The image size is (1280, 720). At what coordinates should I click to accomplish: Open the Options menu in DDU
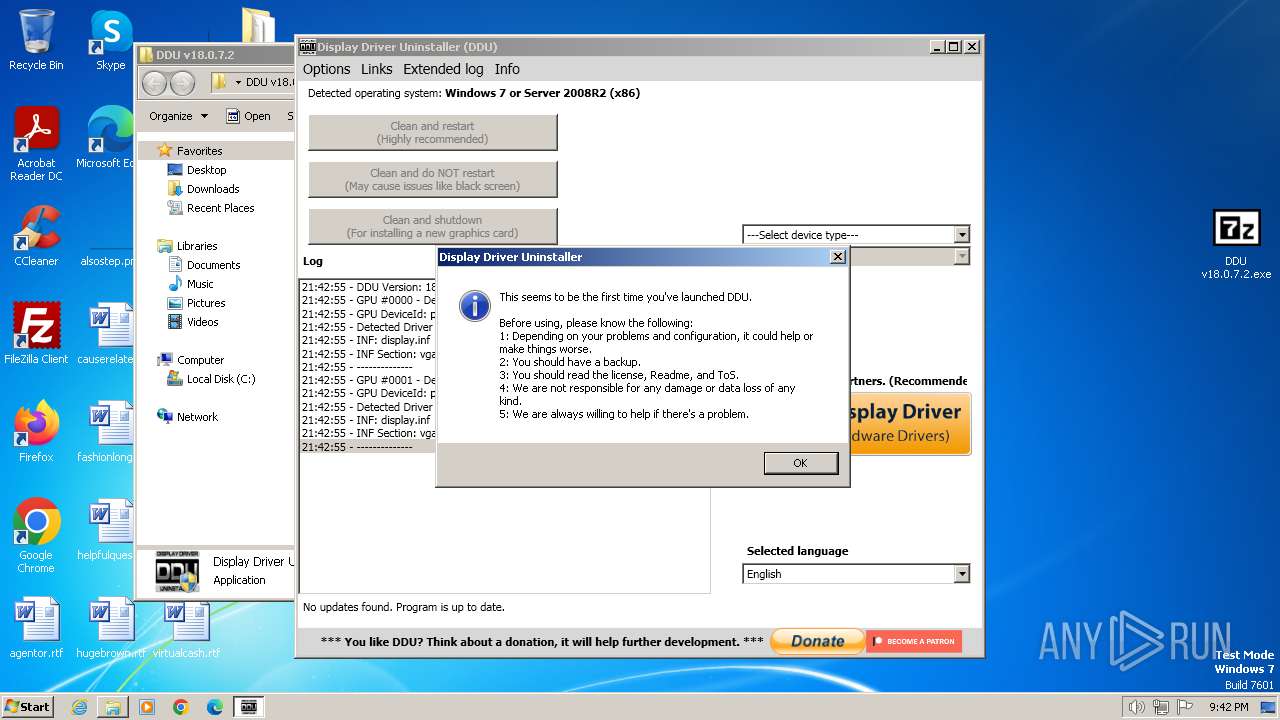click(326, 69)
